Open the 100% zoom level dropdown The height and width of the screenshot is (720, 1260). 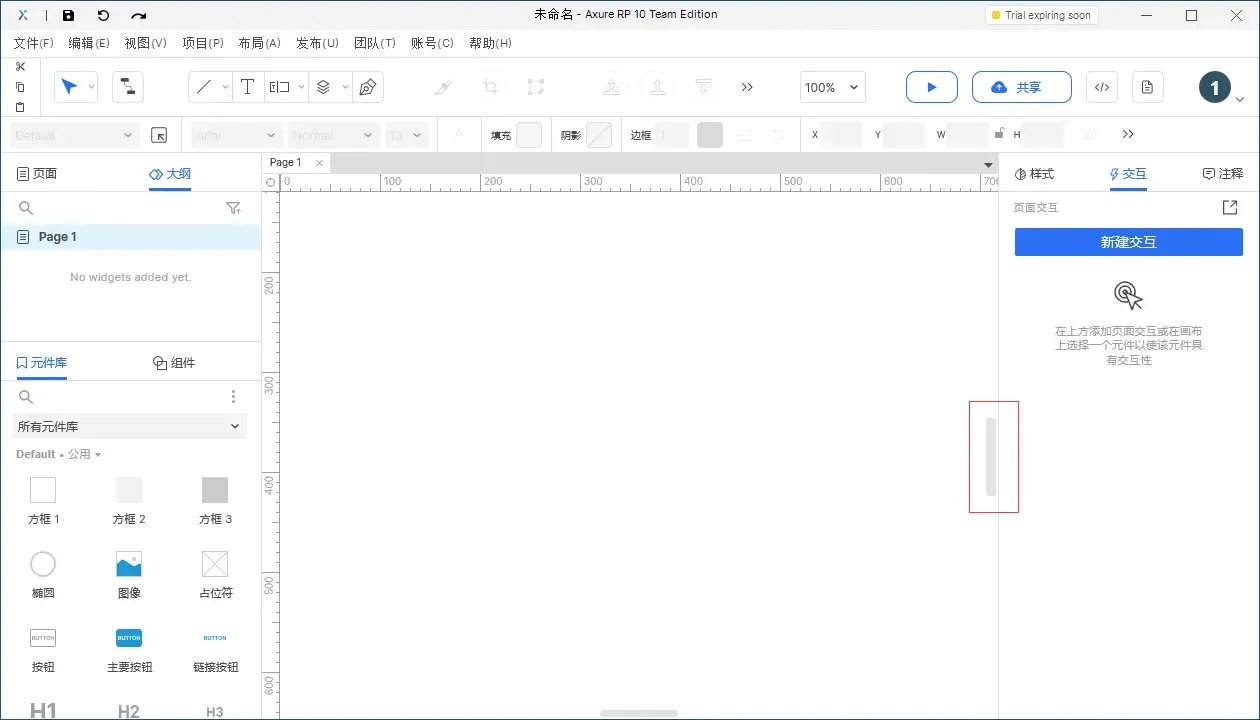[x=832, y=88]
